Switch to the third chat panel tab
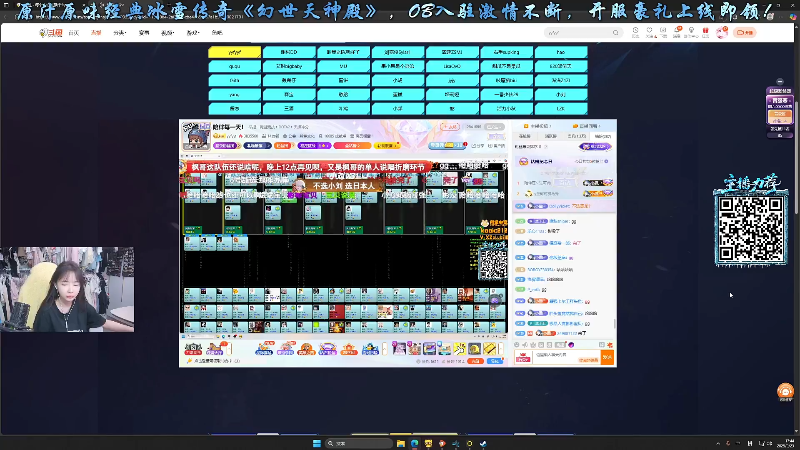This screenshot has width=800, height=450. click(x=577, y=136)
